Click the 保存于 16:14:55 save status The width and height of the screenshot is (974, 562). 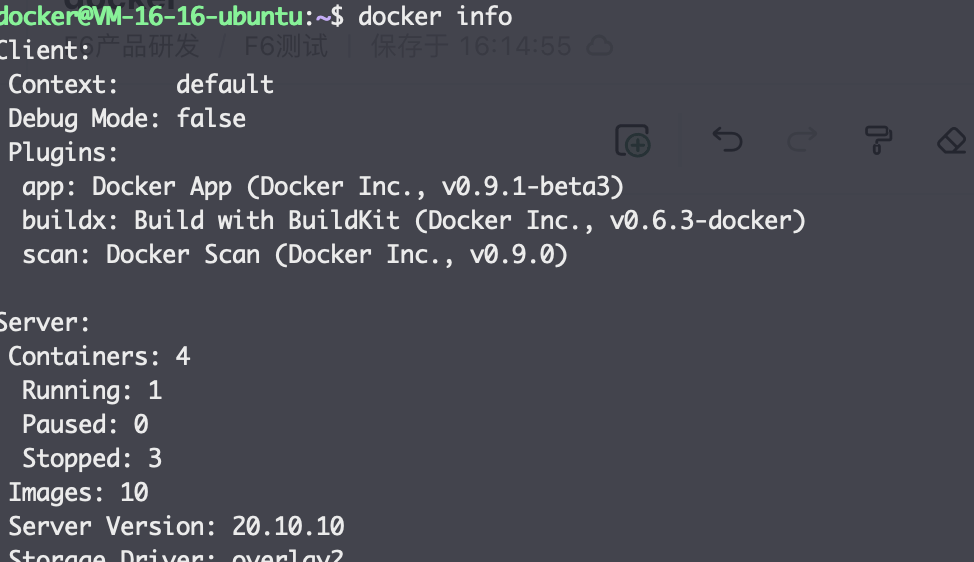point(471,47)
